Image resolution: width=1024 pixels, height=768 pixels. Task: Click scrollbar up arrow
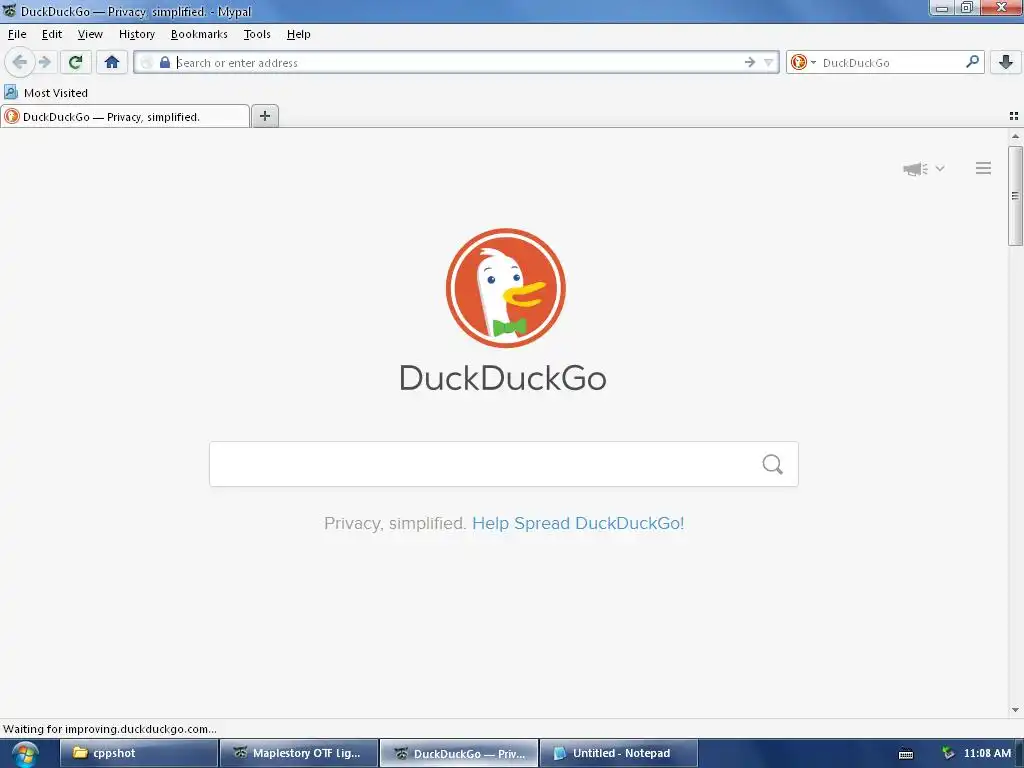pyautogui.click(x=1015, y=136)
